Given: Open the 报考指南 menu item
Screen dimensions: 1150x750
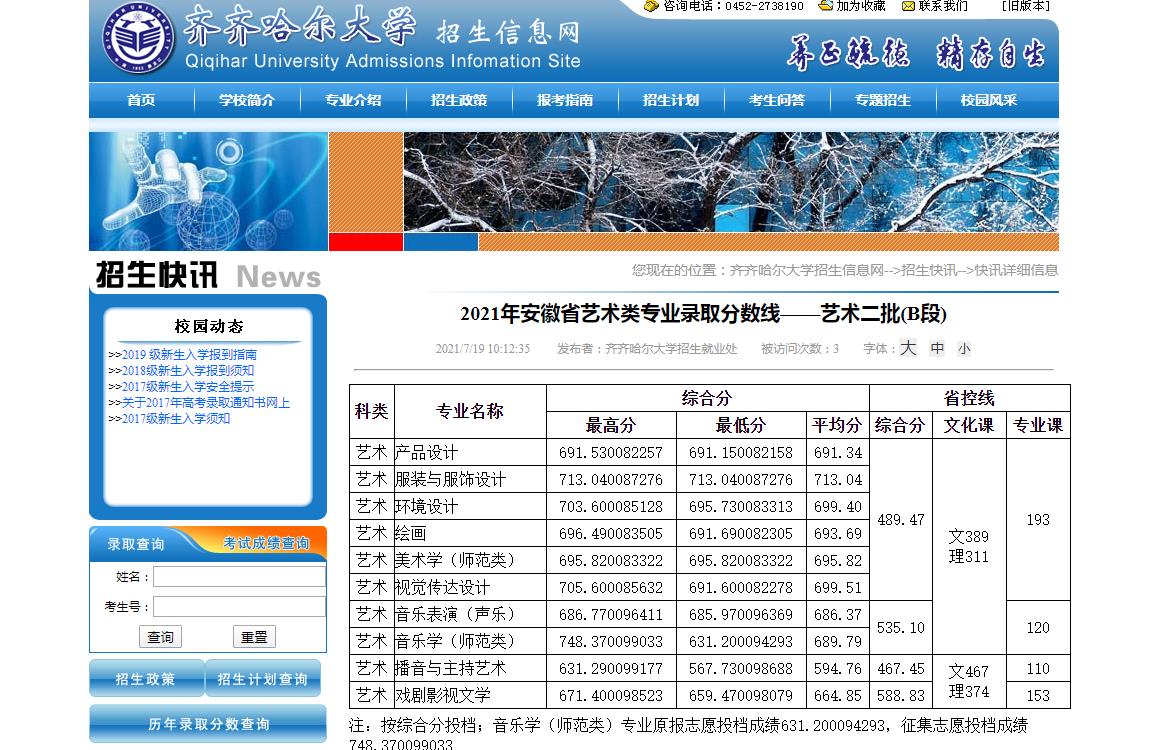Looking at the screenshot, I should [x=565, y=100].
